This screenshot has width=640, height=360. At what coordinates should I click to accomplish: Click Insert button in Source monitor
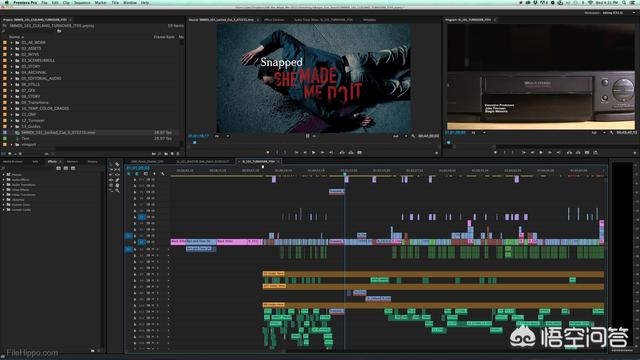point(342,153)
